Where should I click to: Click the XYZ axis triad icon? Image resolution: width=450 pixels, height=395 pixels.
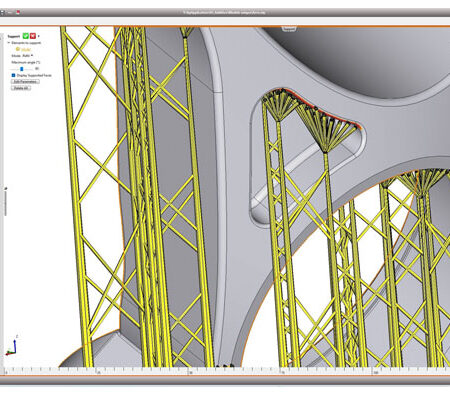point(11,346)
